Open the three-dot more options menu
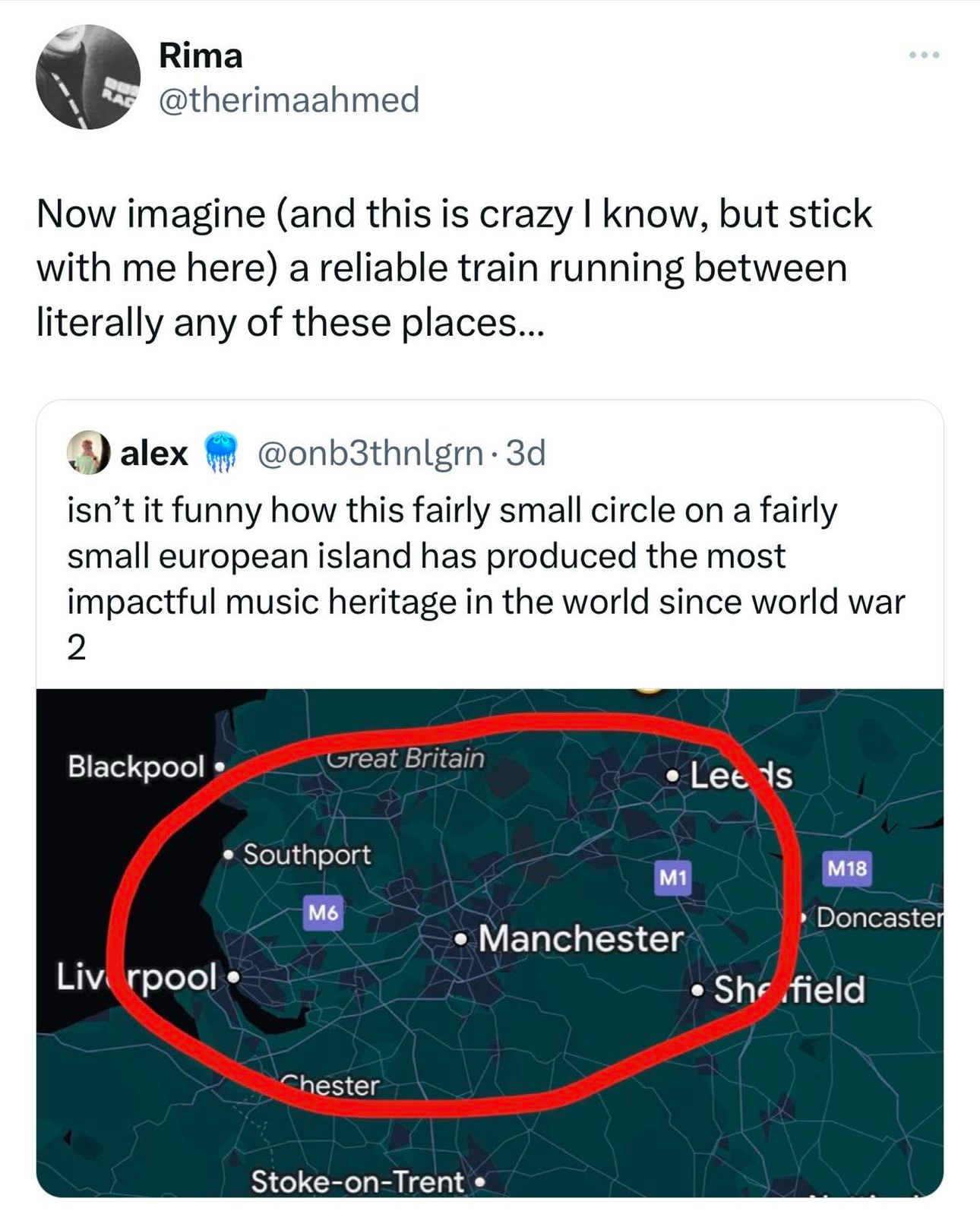 coord(925,55)
